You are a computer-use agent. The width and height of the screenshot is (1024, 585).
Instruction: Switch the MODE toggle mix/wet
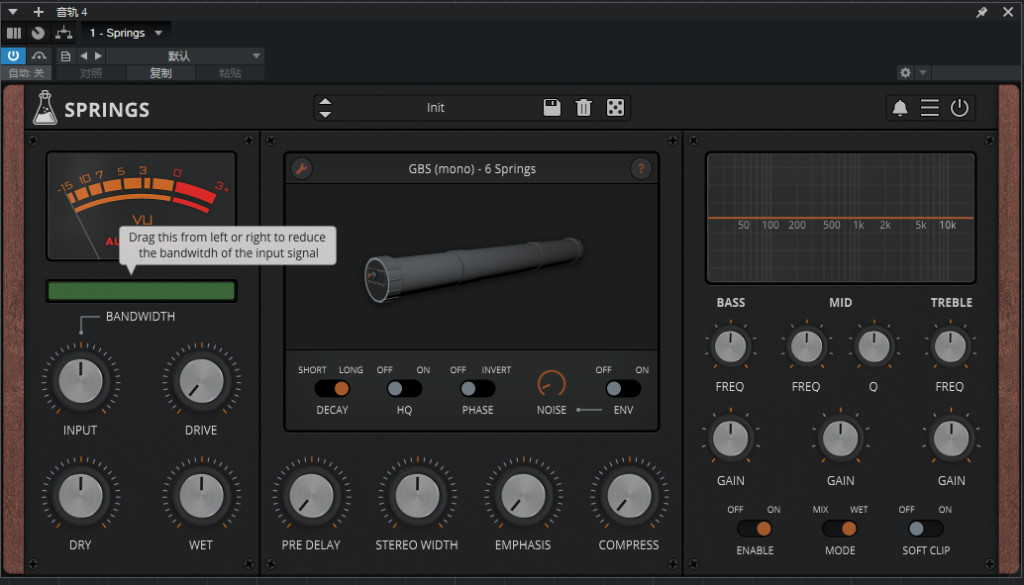[x=840, y=528]
